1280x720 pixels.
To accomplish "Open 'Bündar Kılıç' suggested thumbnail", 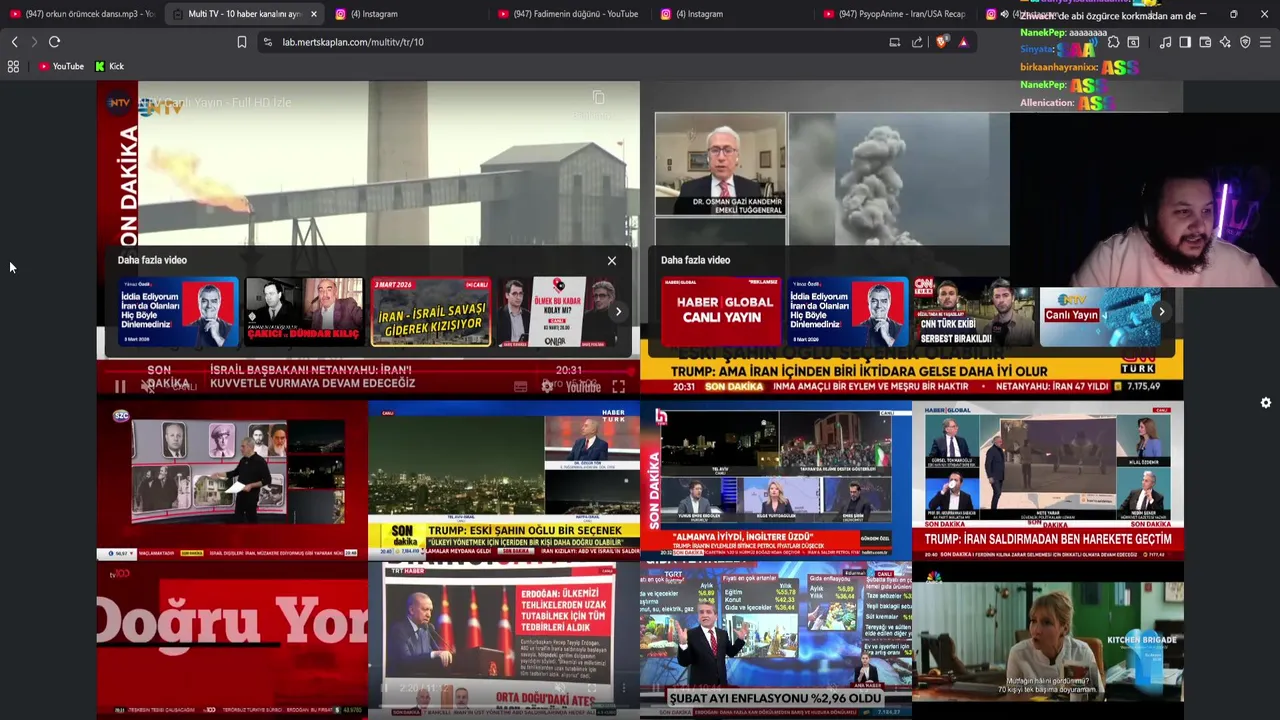I will 304,312.
